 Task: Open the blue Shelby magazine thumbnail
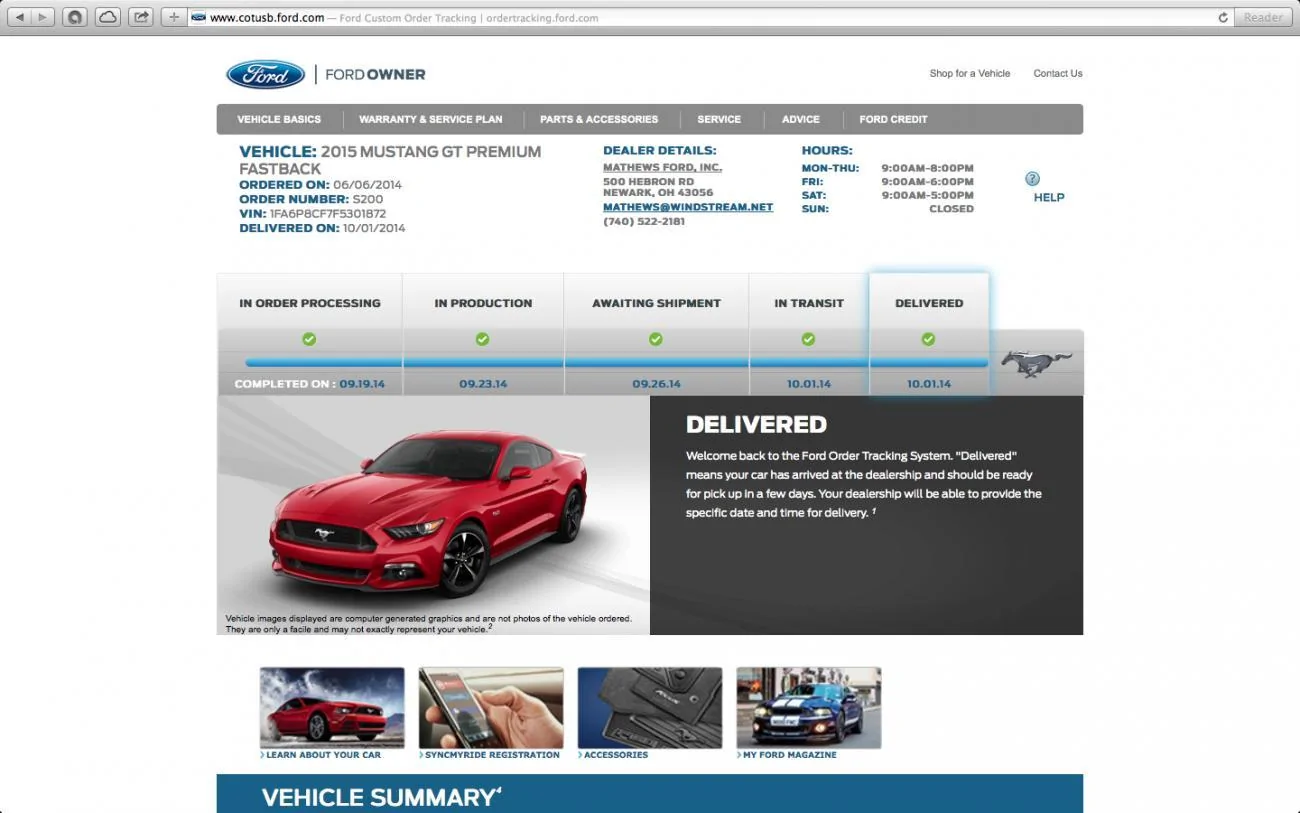pos(809,708)
